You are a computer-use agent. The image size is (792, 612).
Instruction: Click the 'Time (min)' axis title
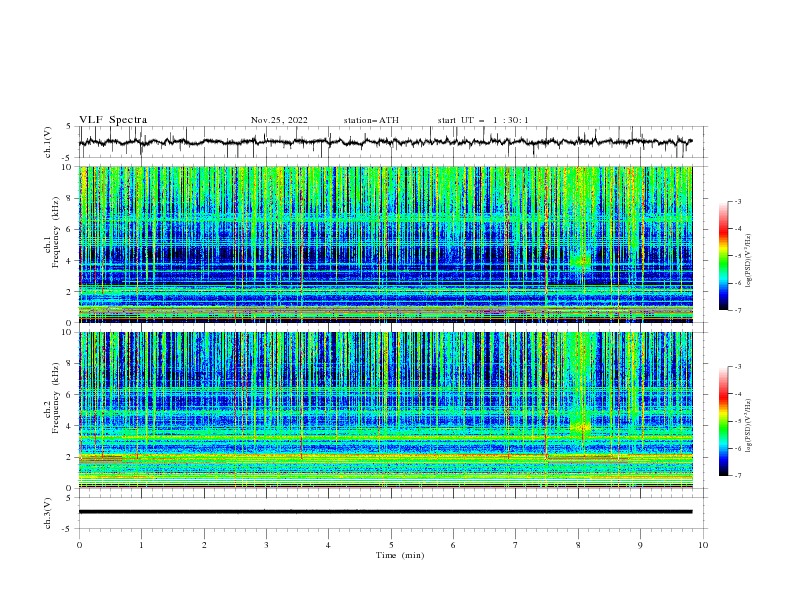(400, 555)
